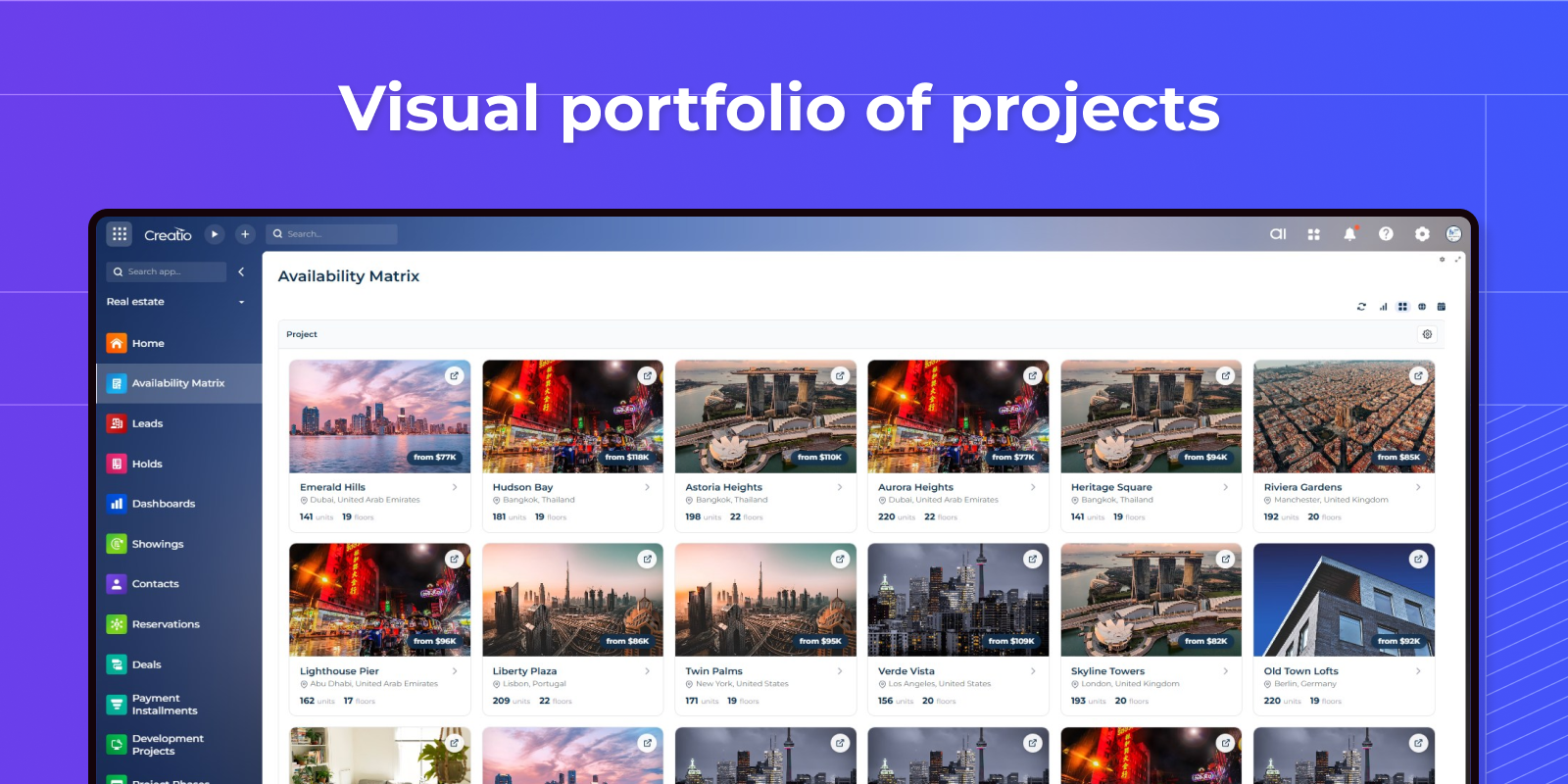
Task: Click the 'Project' column header text
Action: coord(302,334)
